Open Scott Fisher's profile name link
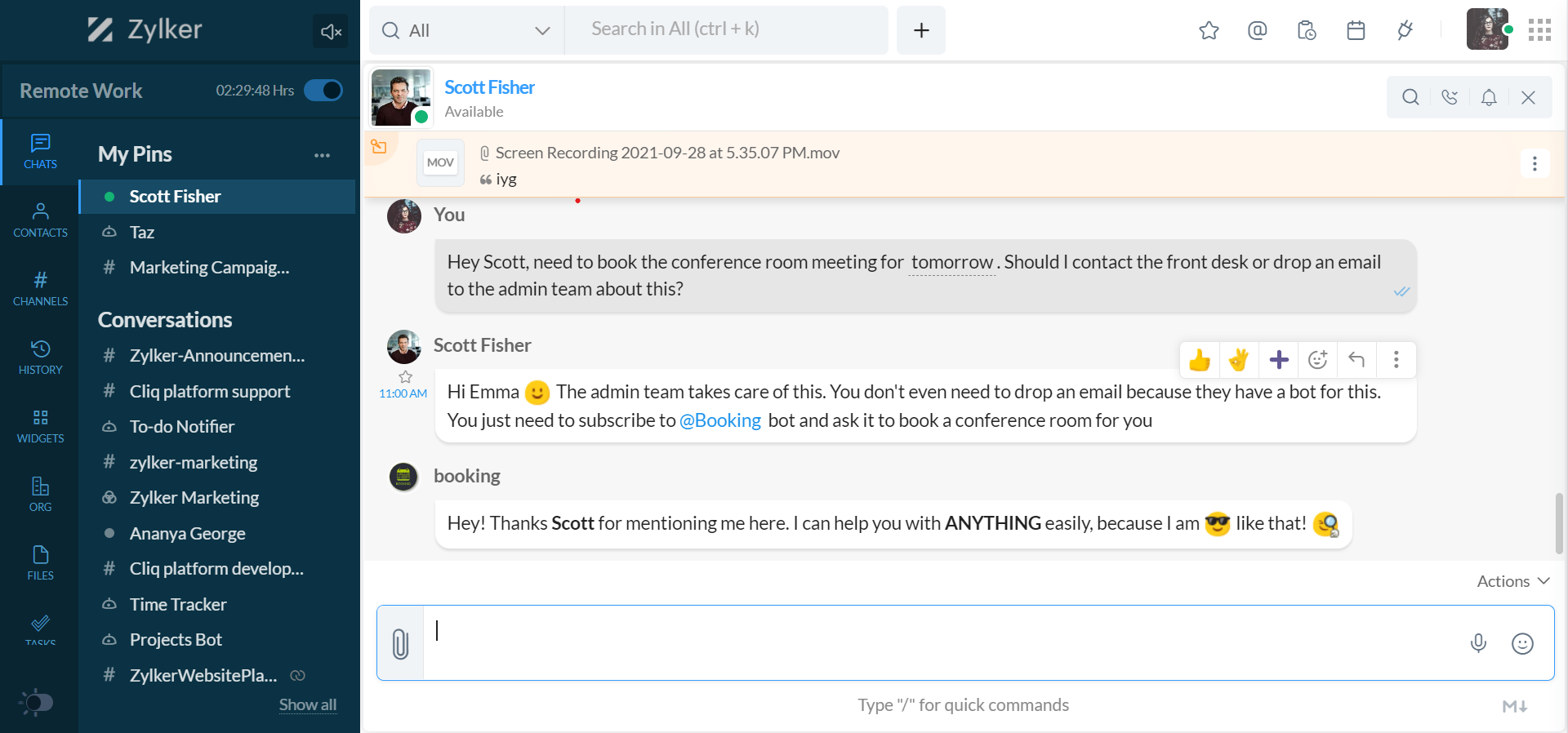 tap(489, 87)
